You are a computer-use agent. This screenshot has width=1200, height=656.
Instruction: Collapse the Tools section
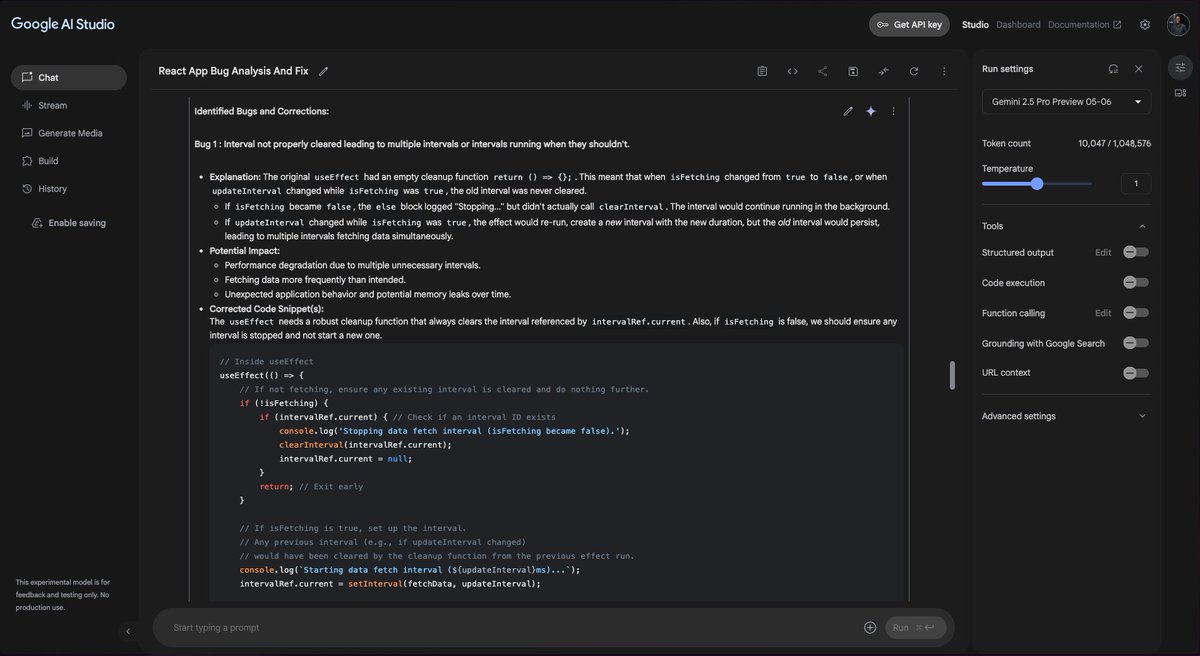1140,224
